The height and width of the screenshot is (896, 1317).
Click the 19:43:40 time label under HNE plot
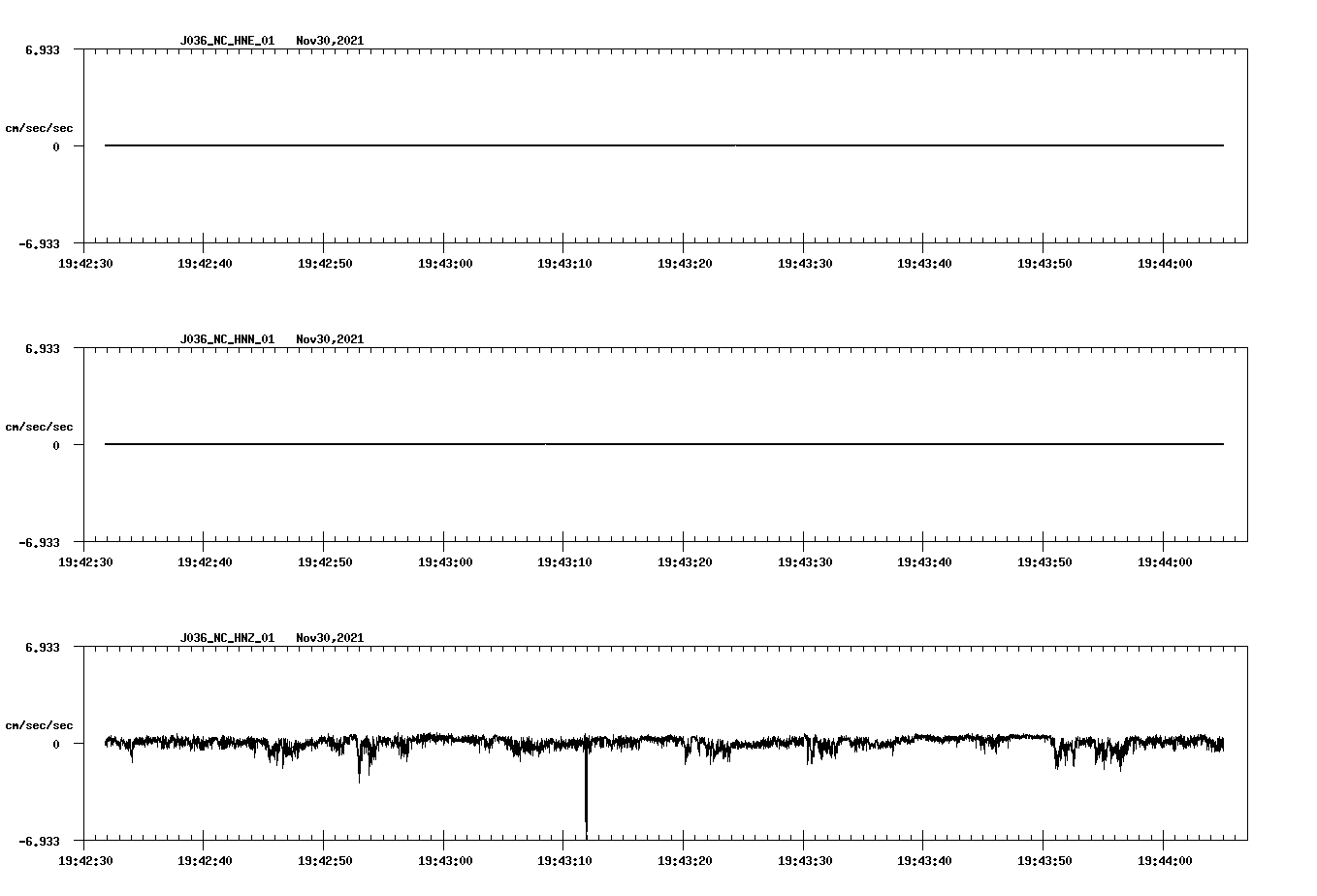[925, 263]
